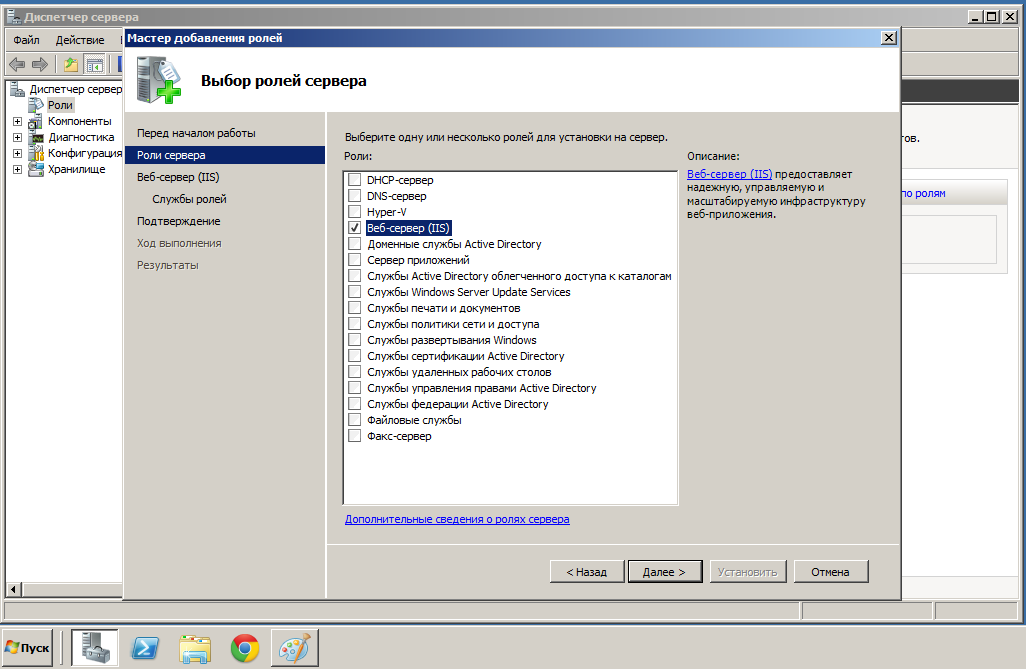
Task: Click the Forward arrow in the toolbar
Action: (x=40, y=65)
